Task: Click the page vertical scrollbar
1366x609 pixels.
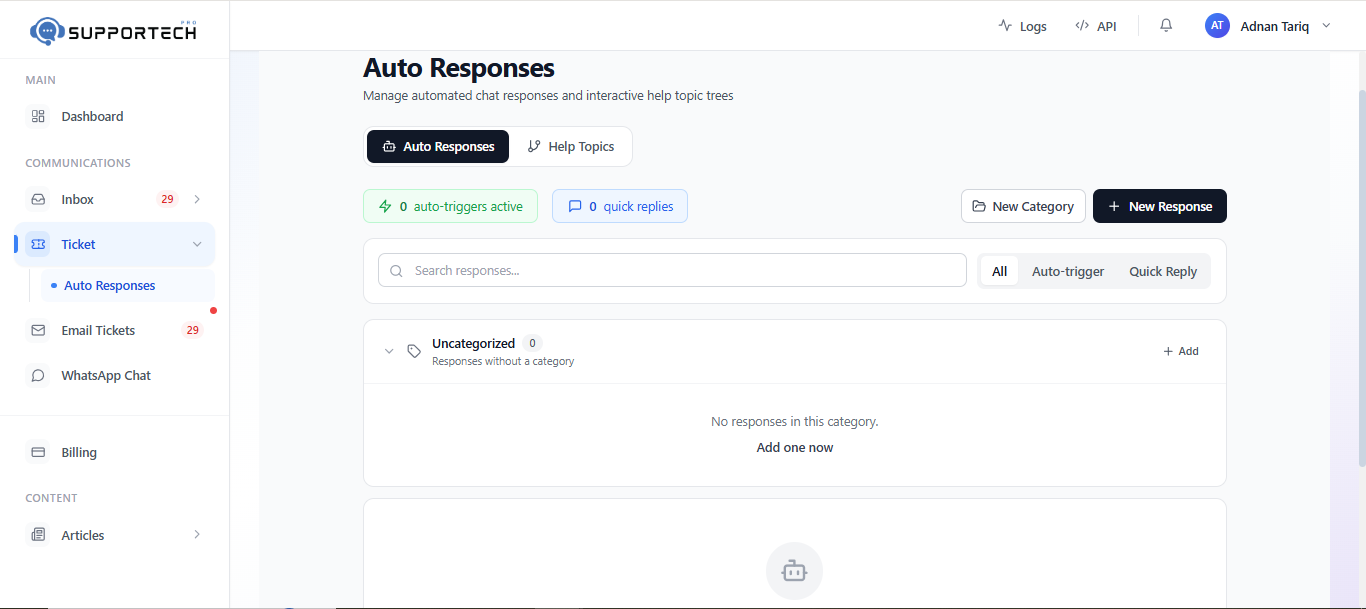Action: point(1361,277)
